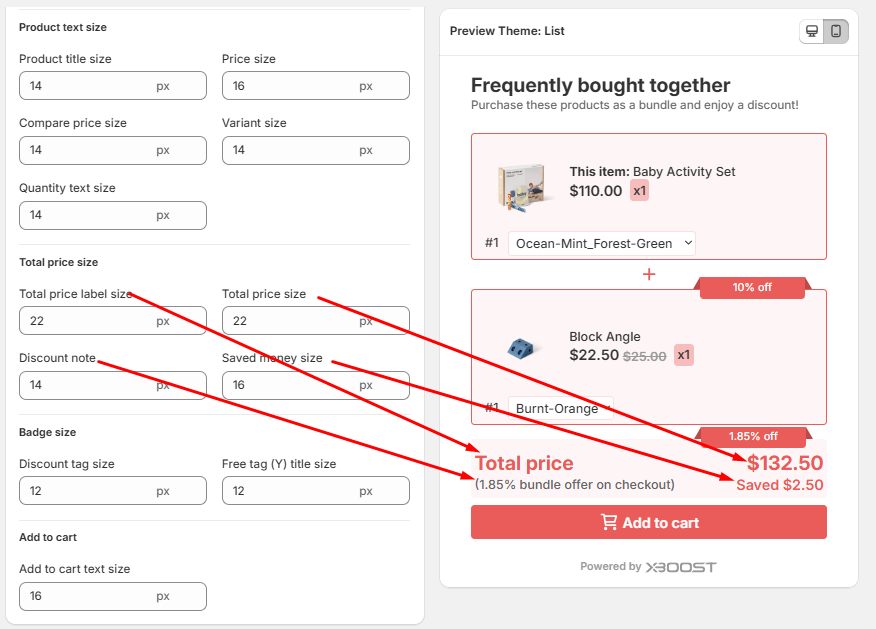Click the X3OOST logo
Image resolution: width=876 pixels, height=629 pixels.
click(680, 567)
